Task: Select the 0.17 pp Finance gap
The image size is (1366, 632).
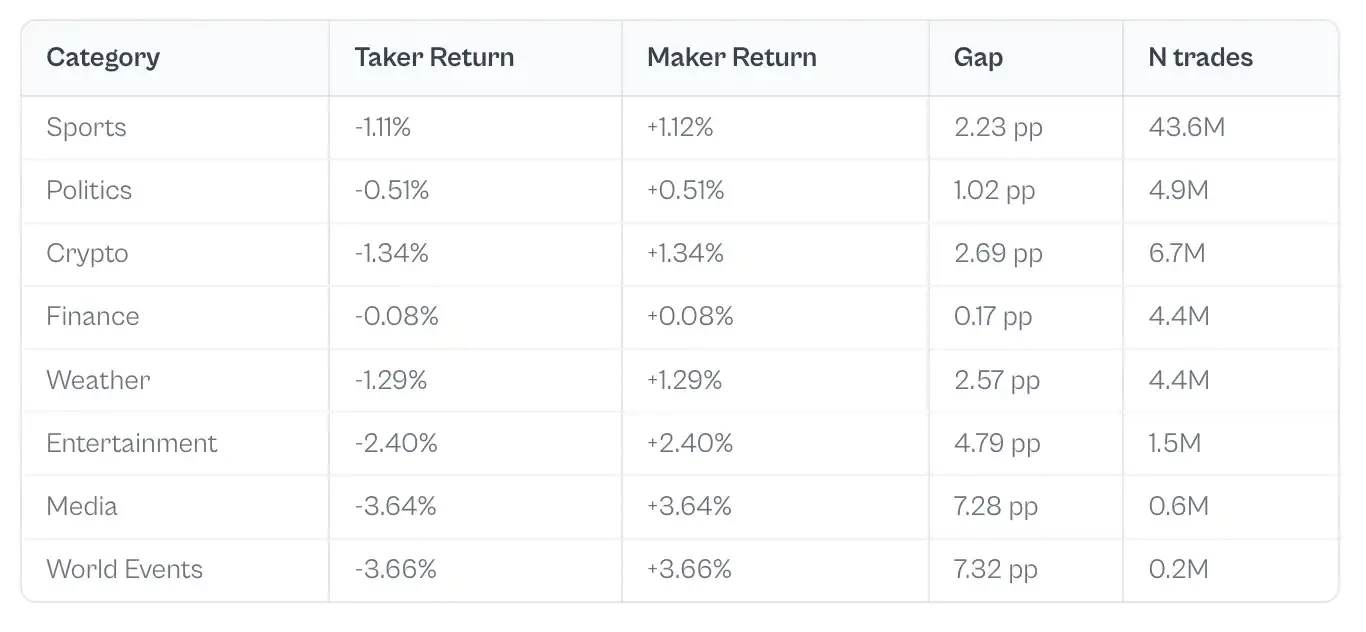Action: point(993,316)
